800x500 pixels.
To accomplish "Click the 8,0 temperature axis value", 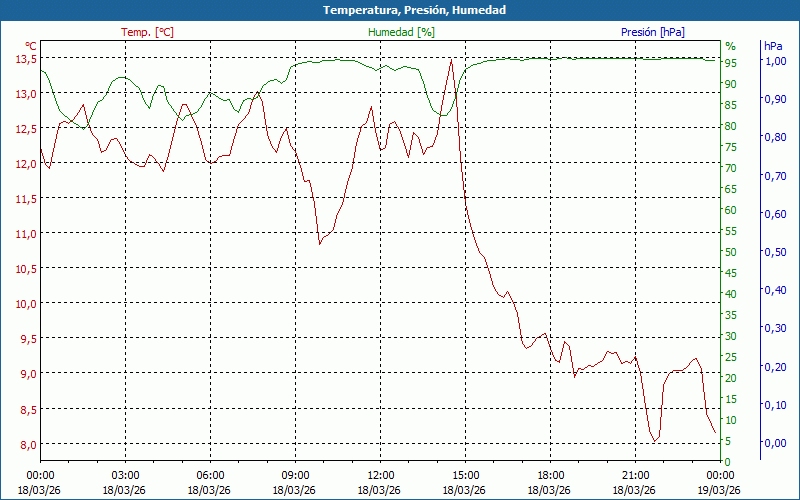I will coord(26,444).
